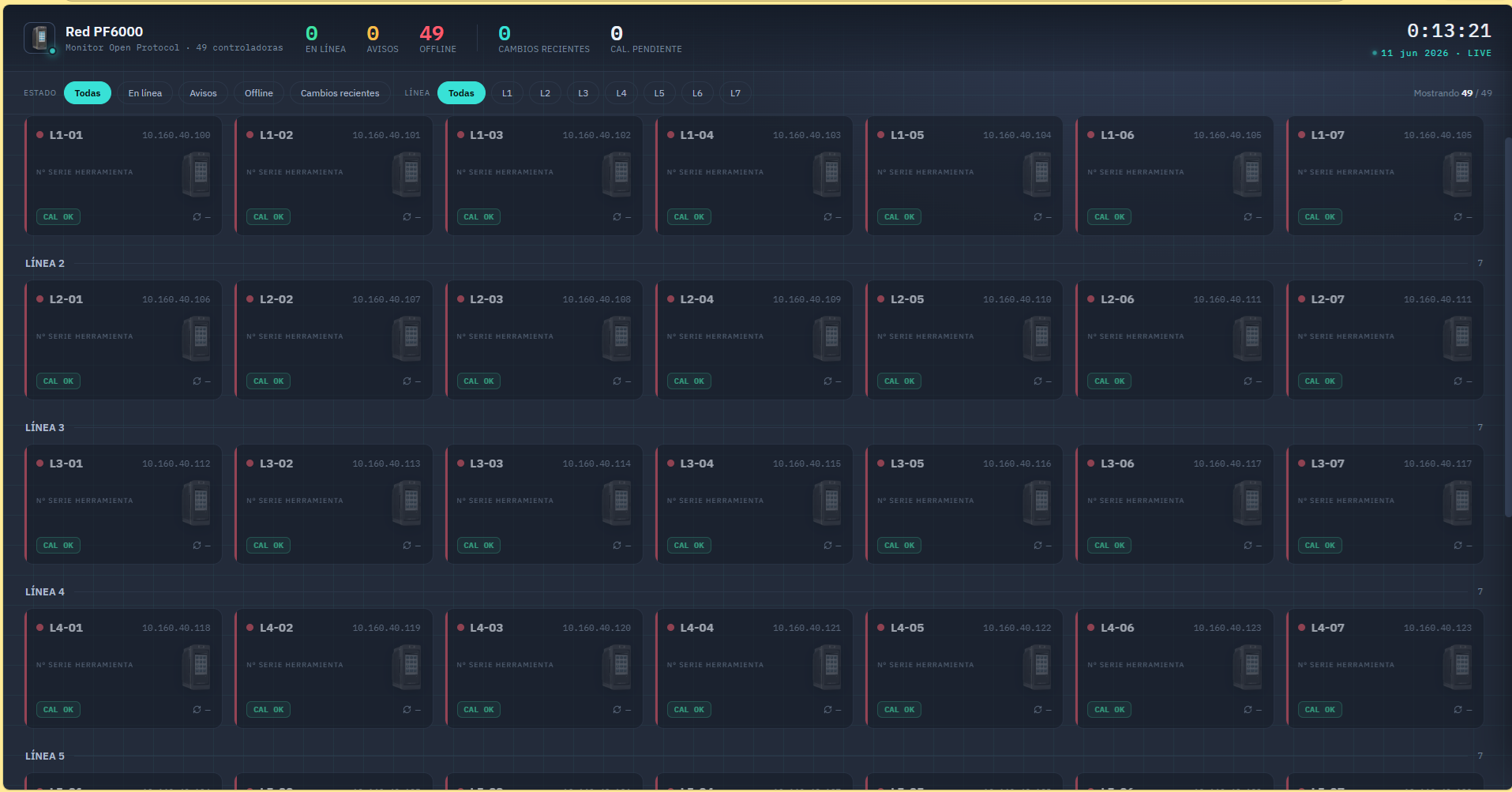1512x792 pixels.
Task: Click the sync icon on card L3-02
Action: pos(407,545)
